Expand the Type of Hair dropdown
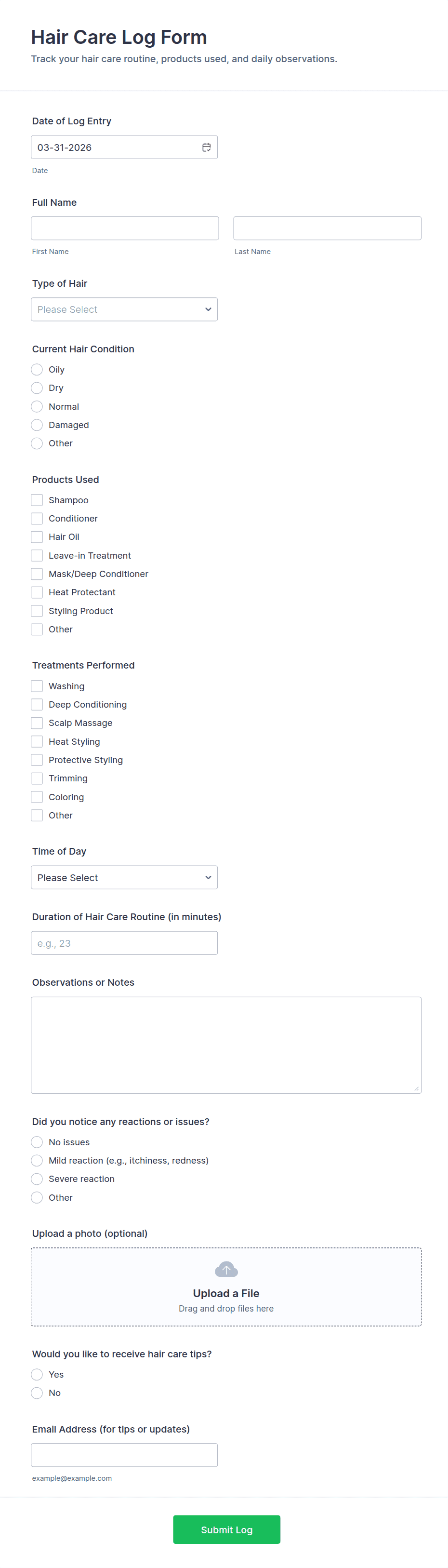Screen dimensions: 448x1568 124,309
